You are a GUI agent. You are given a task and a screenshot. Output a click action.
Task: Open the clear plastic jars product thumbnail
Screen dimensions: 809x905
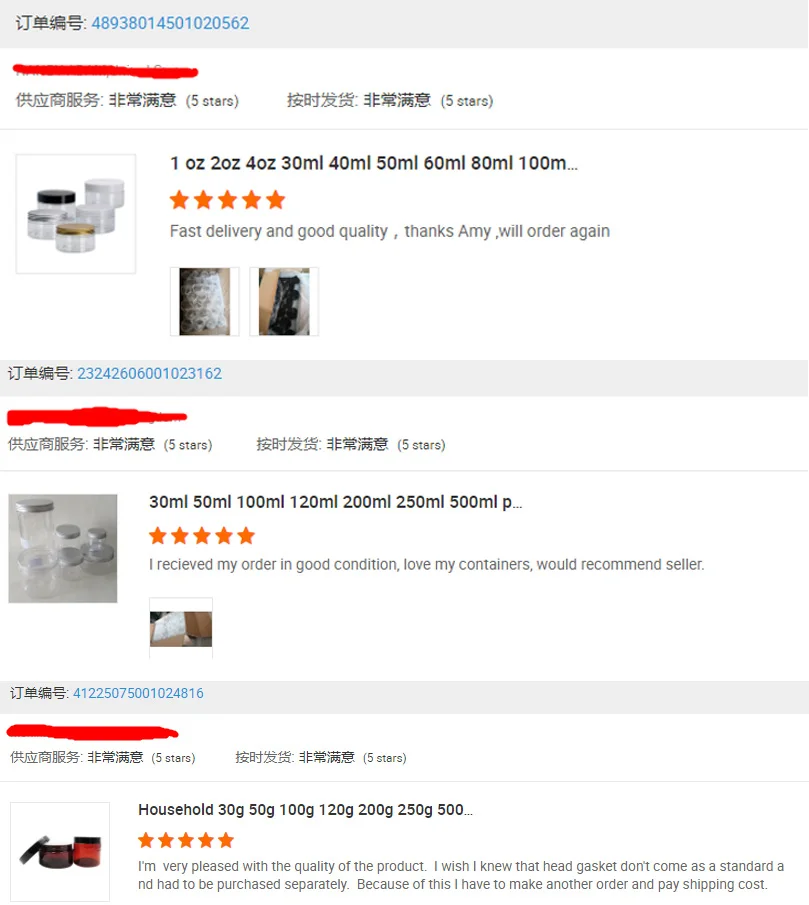76,214
